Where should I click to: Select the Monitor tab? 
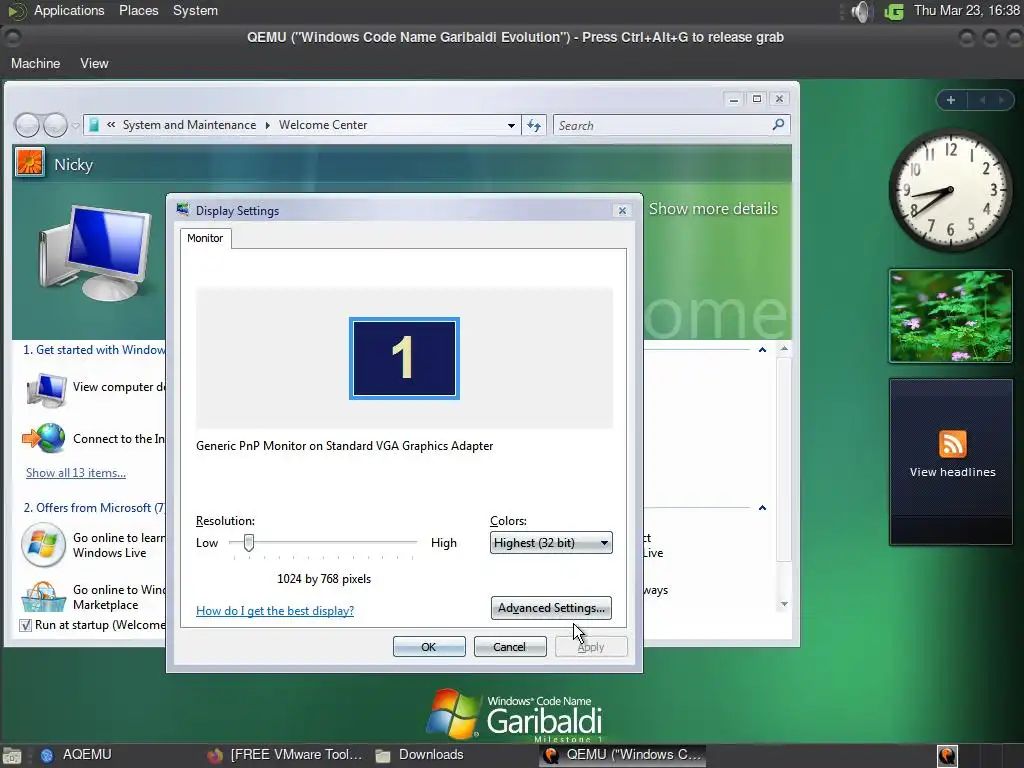(205, 238)
